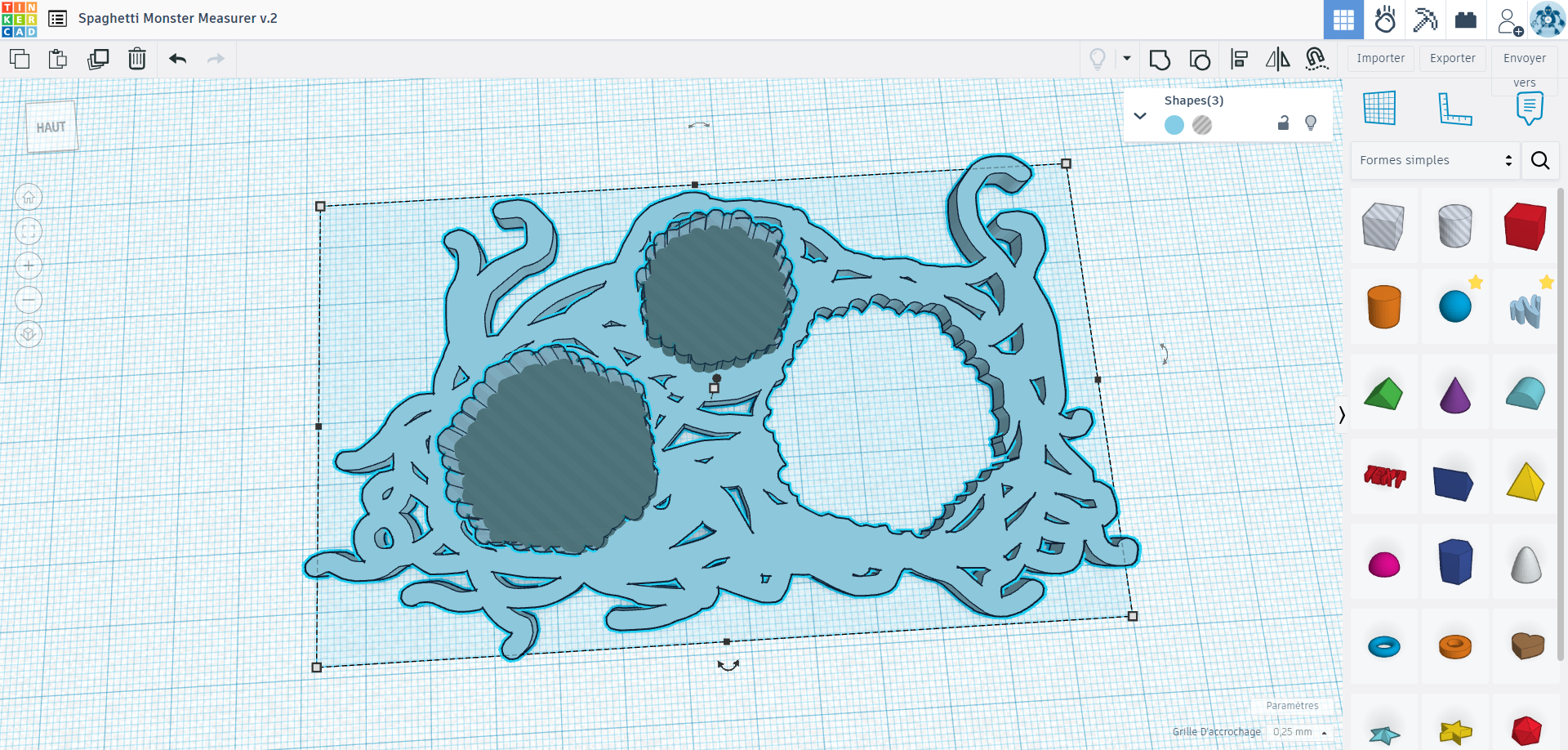Click the HAUT view cube
The height and width of the screenshot is (750, 1568).
coord(51,127)
